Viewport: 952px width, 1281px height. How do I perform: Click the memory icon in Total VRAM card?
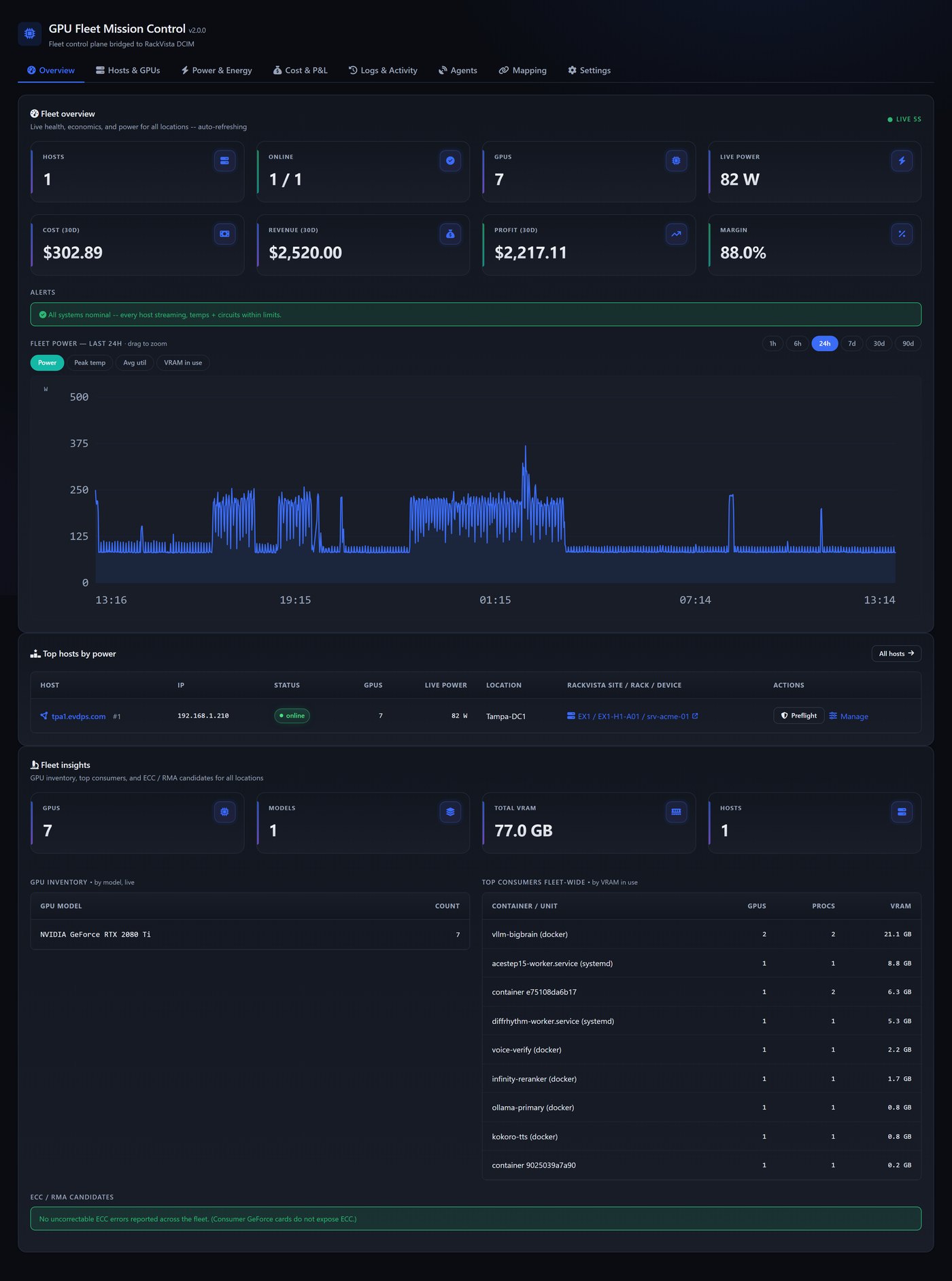676,812
